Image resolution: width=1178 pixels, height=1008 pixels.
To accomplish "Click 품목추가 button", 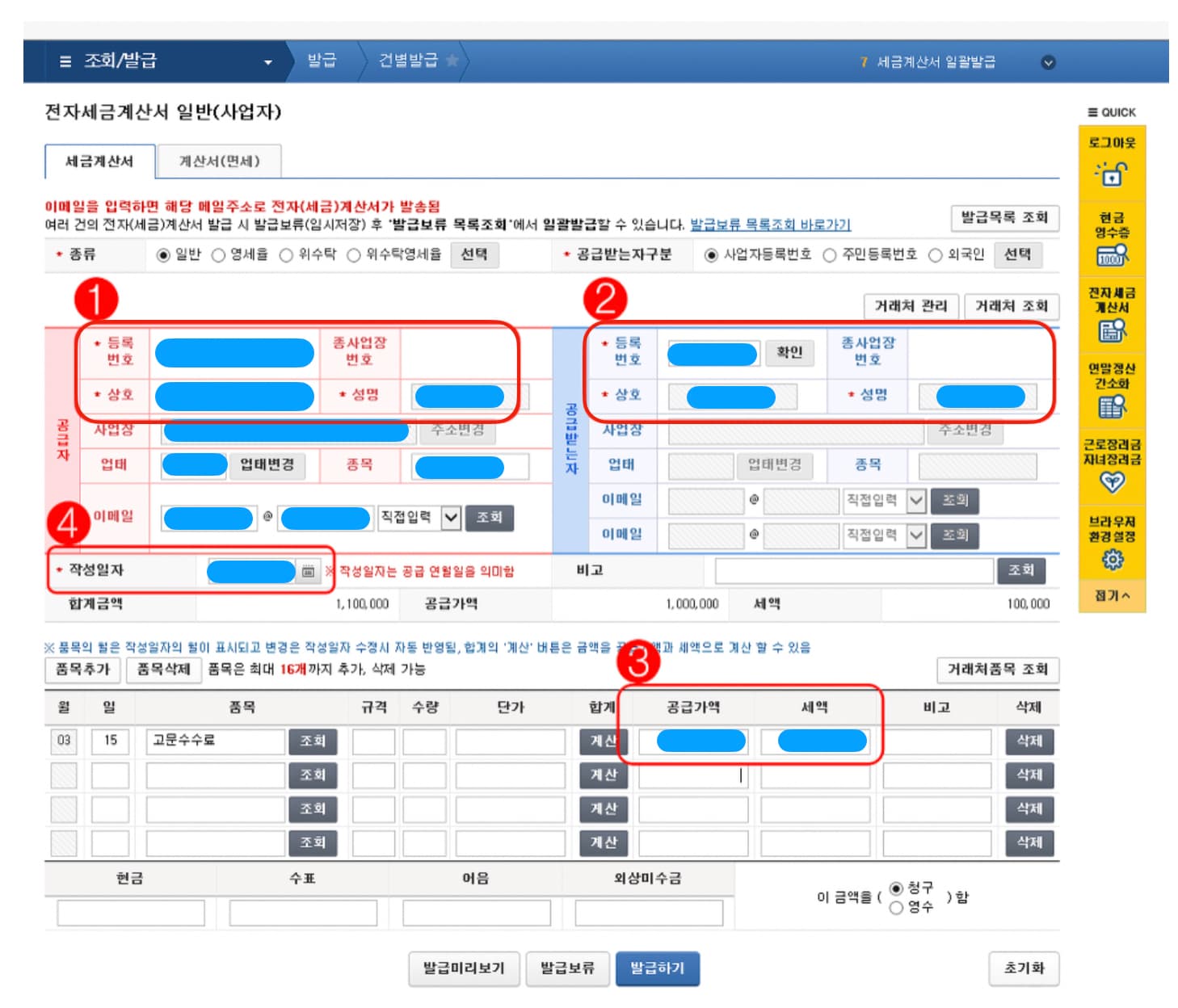I will [82, 670].
